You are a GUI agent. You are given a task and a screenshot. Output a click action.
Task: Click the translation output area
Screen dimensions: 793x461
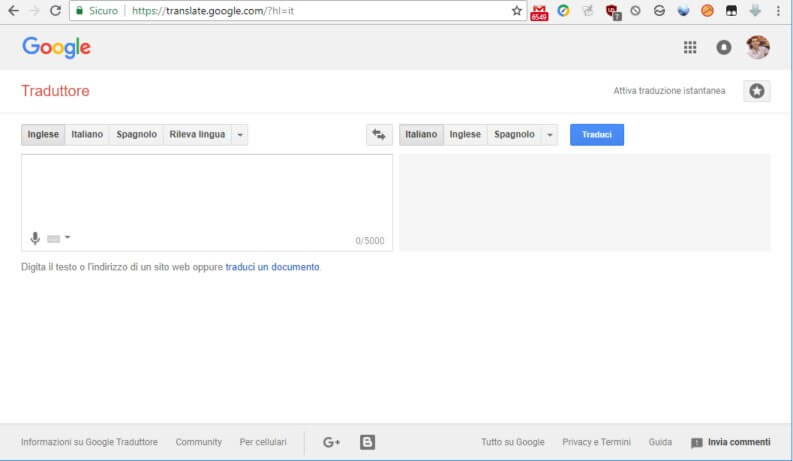585,202
